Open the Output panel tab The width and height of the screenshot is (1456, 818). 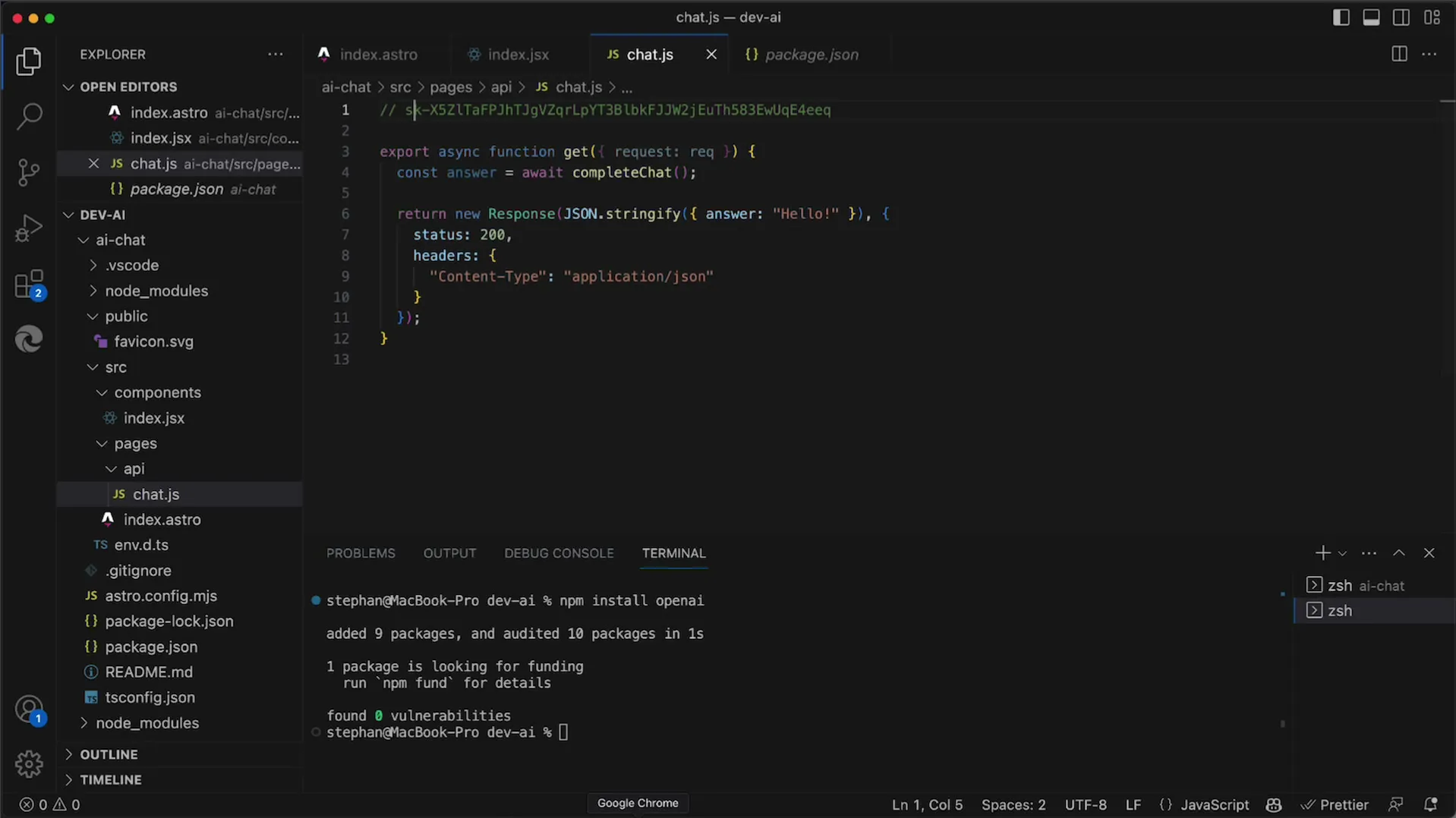449,553
